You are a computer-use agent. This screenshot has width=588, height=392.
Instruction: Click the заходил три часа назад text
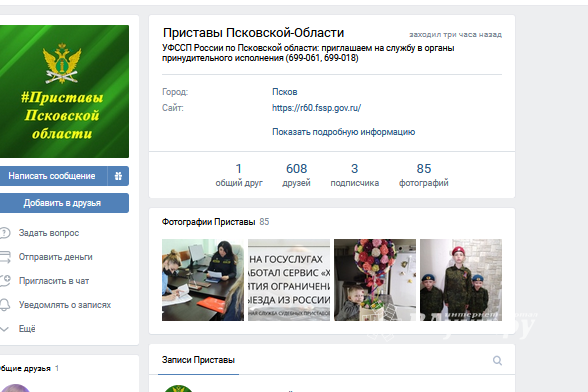(455, 35)
